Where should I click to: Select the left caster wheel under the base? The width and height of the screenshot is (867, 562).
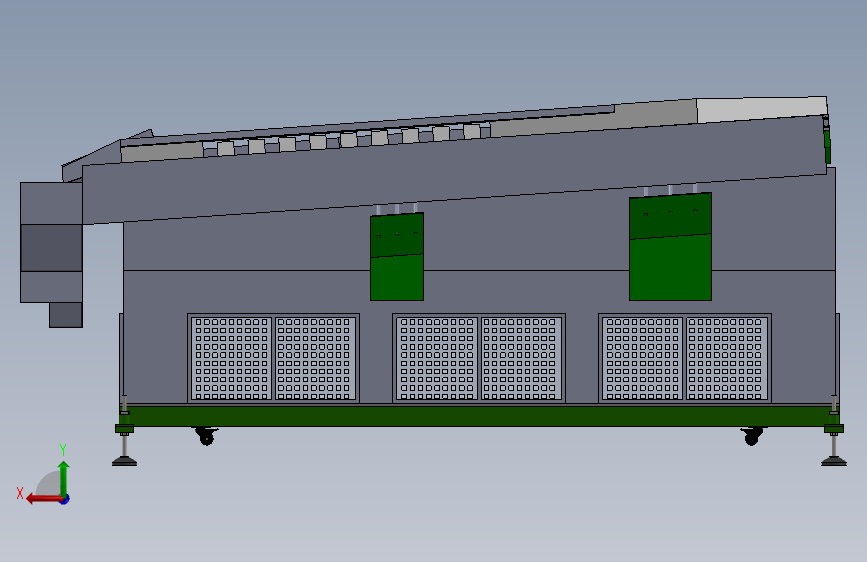[206, 436]
